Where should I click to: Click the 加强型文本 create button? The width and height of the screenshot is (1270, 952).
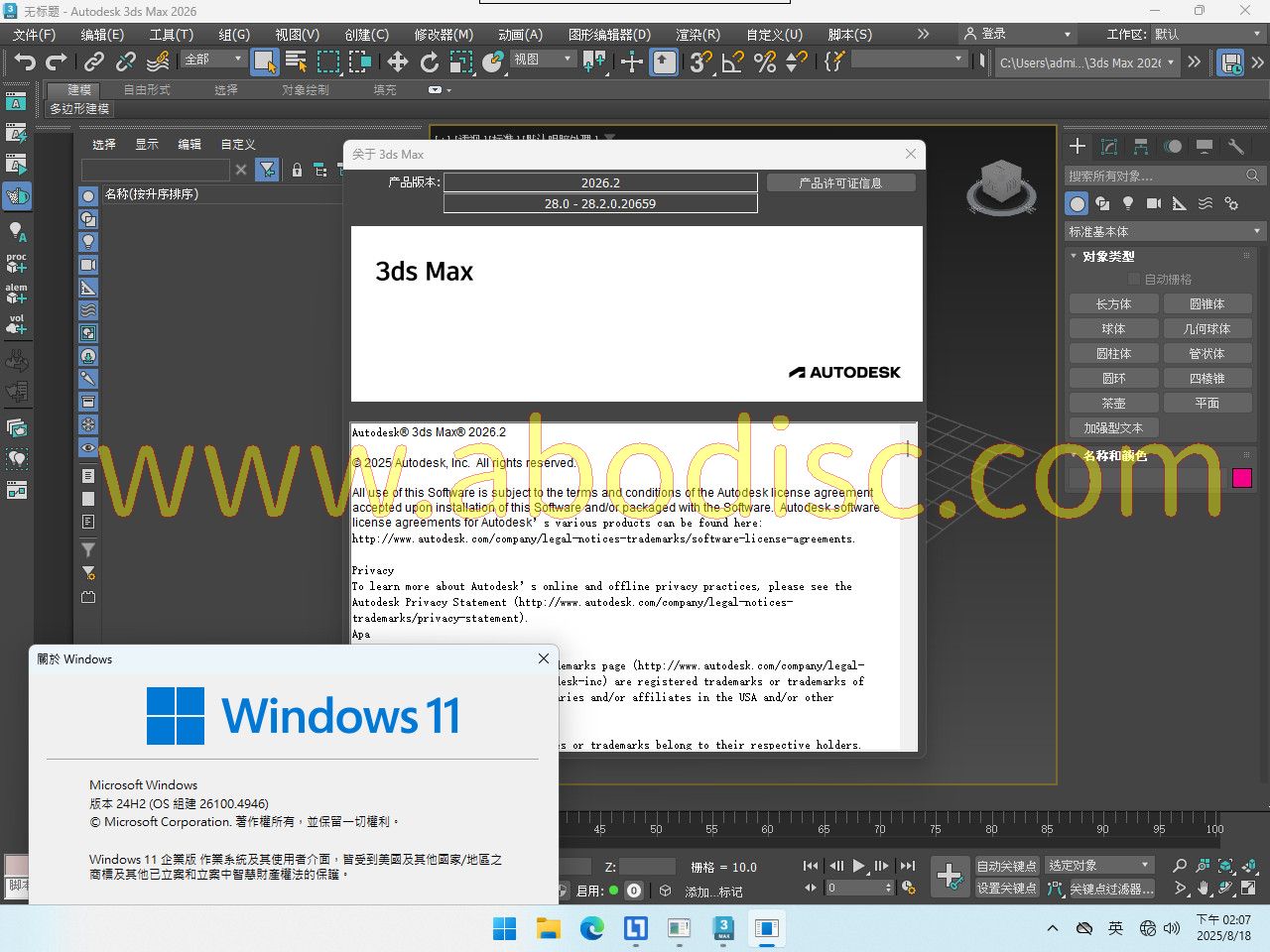1113,427
